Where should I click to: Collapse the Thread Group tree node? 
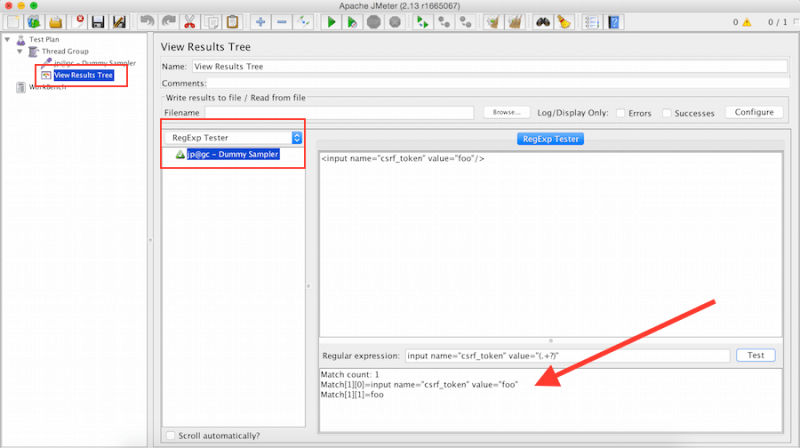19,51
